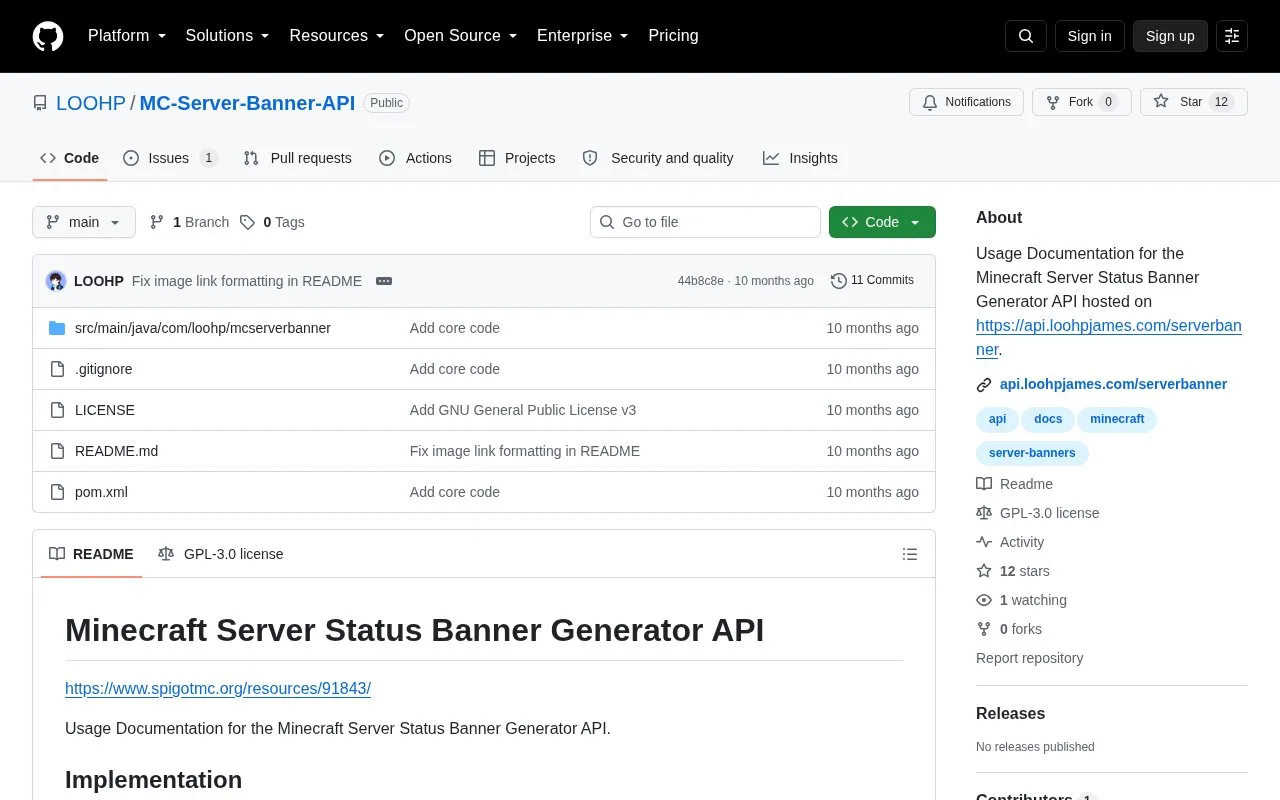Switch to Security and quality tab

coord(658,158)
